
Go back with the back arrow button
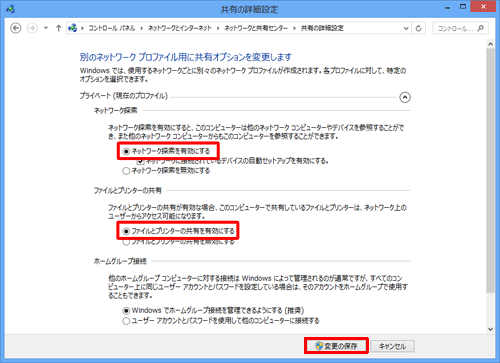click(16, 28)
